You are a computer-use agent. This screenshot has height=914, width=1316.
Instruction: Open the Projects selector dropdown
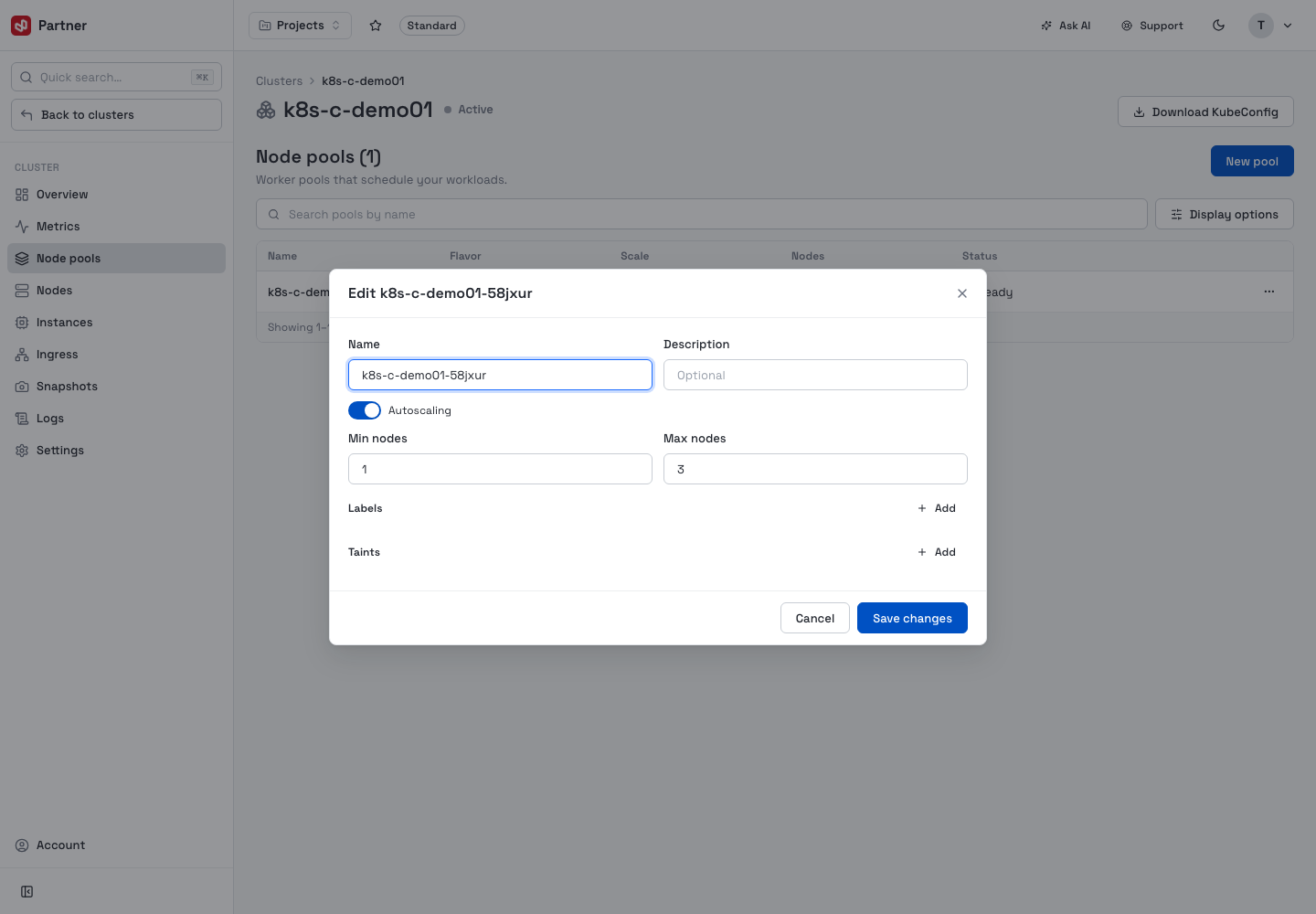pos(300,26)
